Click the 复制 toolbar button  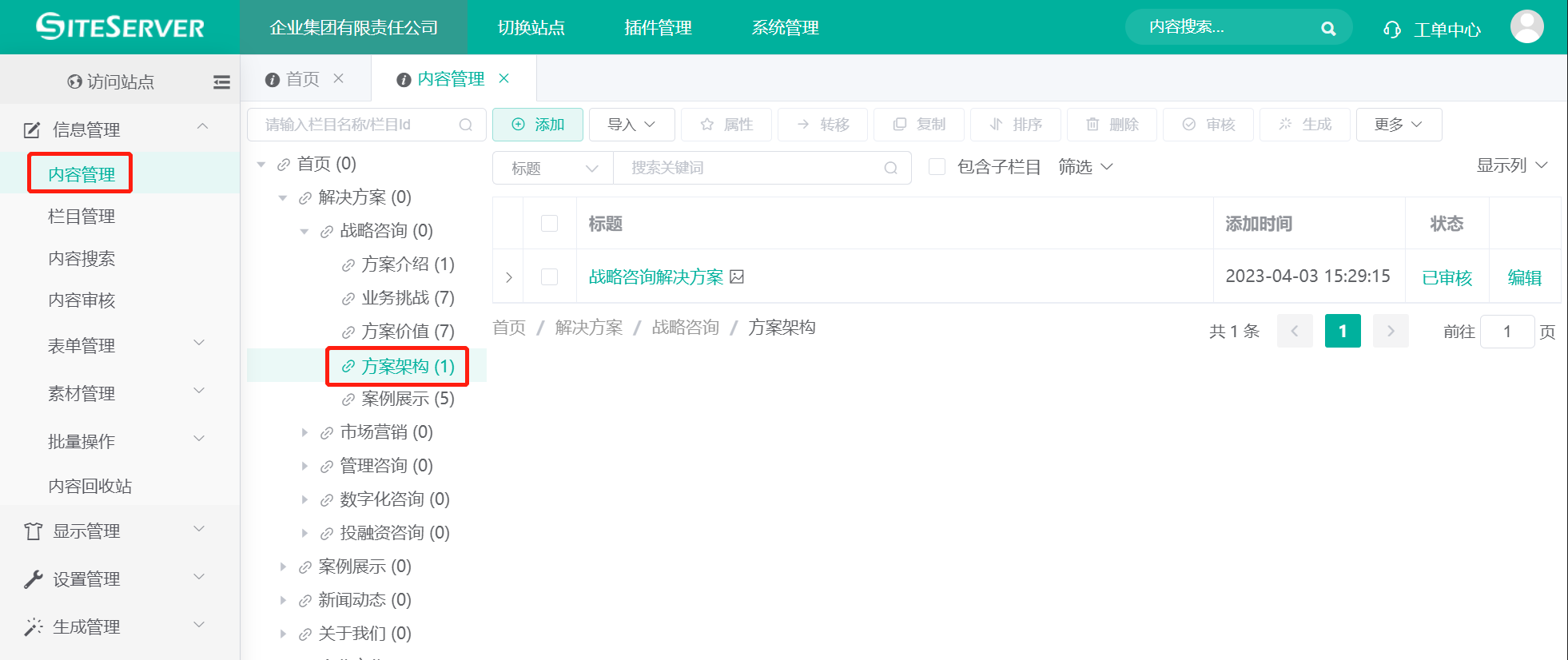[919, 125]
